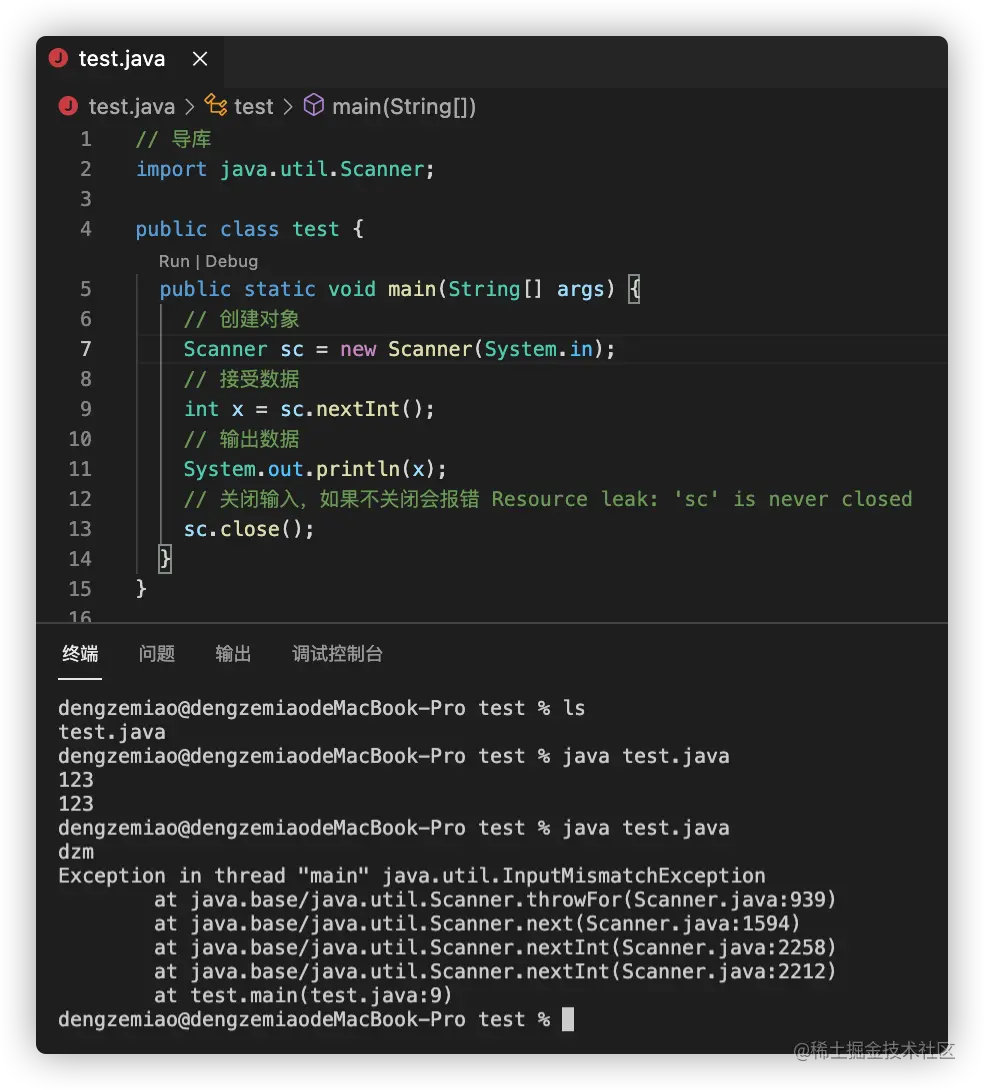Switch to the 调试控制台 panel tab
The width and height of the screenshot is (984, 1090).
click(x=337, y=654)
